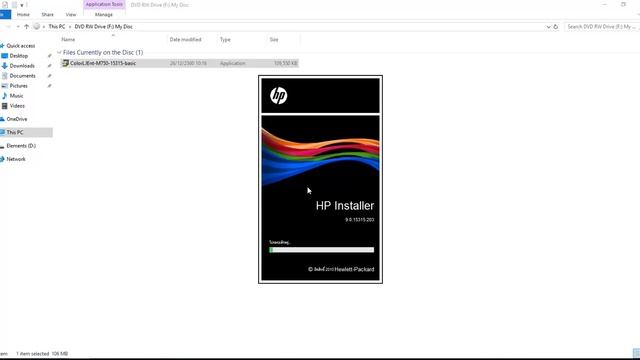Open Network in navigation pane

pyautogui.click(x=16, y=159)
